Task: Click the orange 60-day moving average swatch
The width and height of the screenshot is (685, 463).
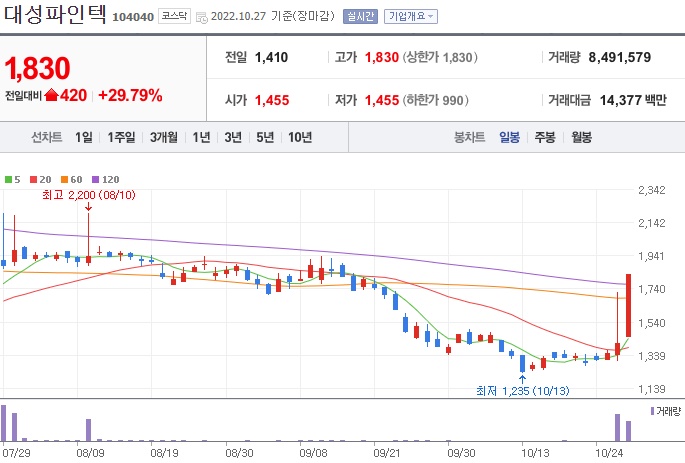Action: click(65, 180)
